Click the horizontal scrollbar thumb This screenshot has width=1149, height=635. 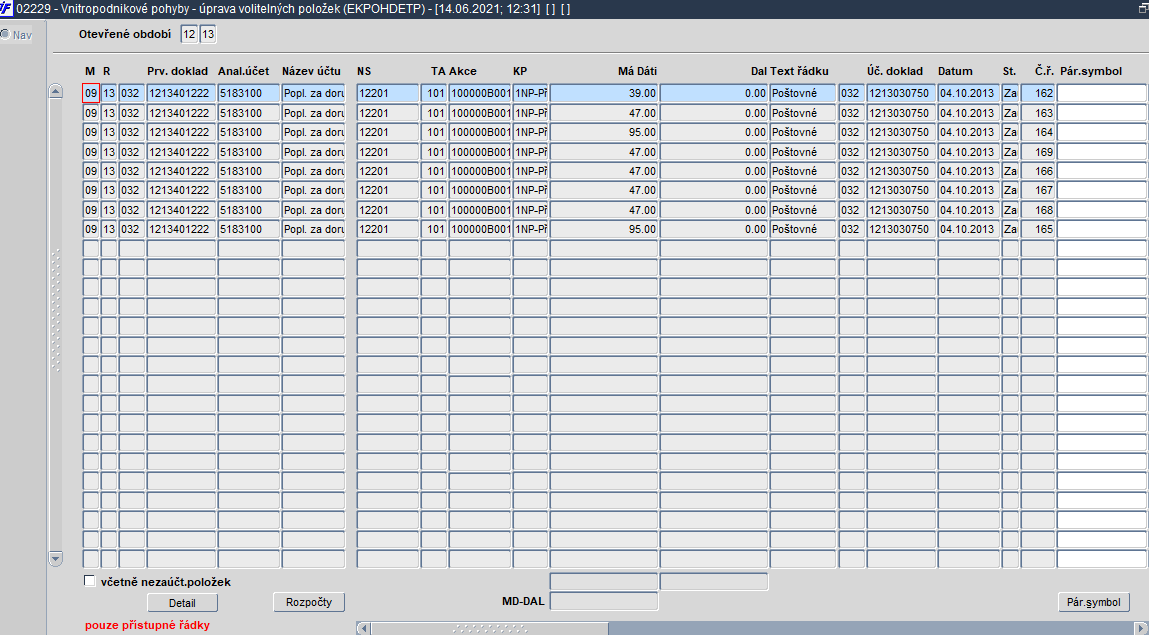(x=489, y=628)
